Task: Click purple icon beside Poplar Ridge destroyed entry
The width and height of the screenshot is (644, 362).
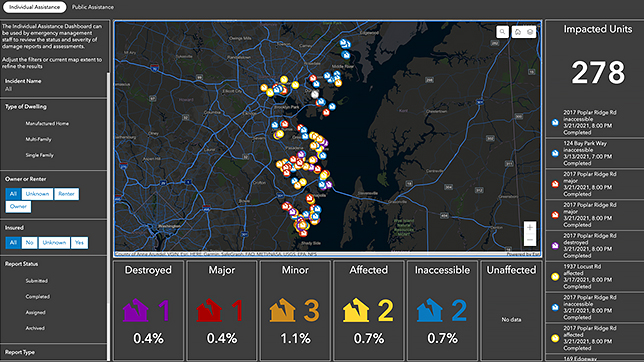Action: [555, 246]
